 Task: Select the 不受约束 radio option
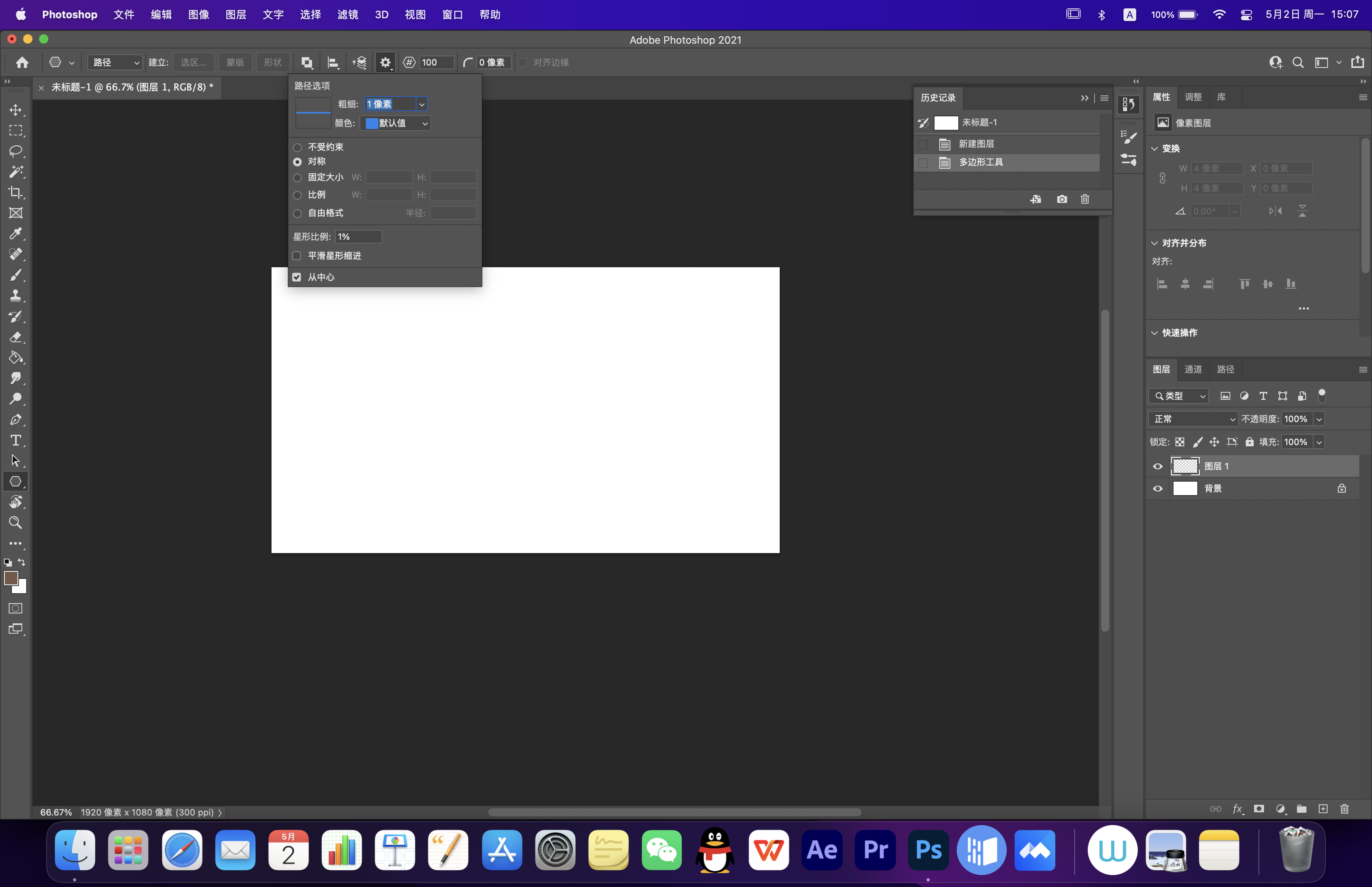click(x=297, y=147)
